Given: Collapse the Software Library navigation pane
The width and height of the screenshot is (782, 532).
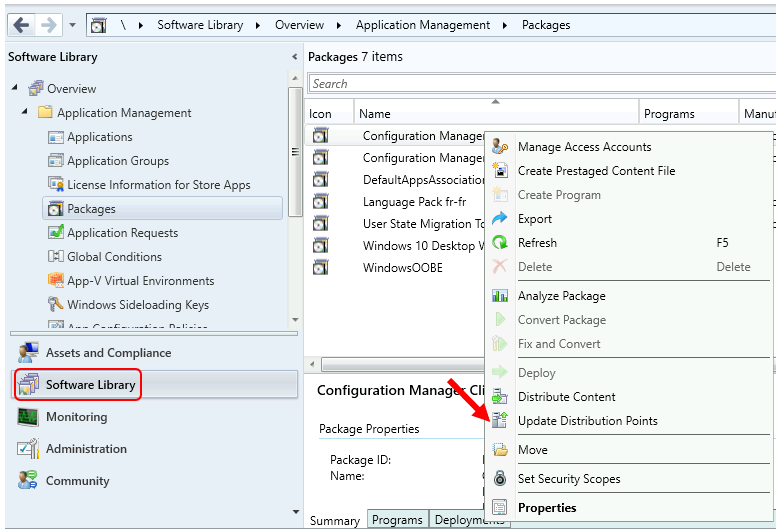Looking at the screenshot, I should click(294, 57).
